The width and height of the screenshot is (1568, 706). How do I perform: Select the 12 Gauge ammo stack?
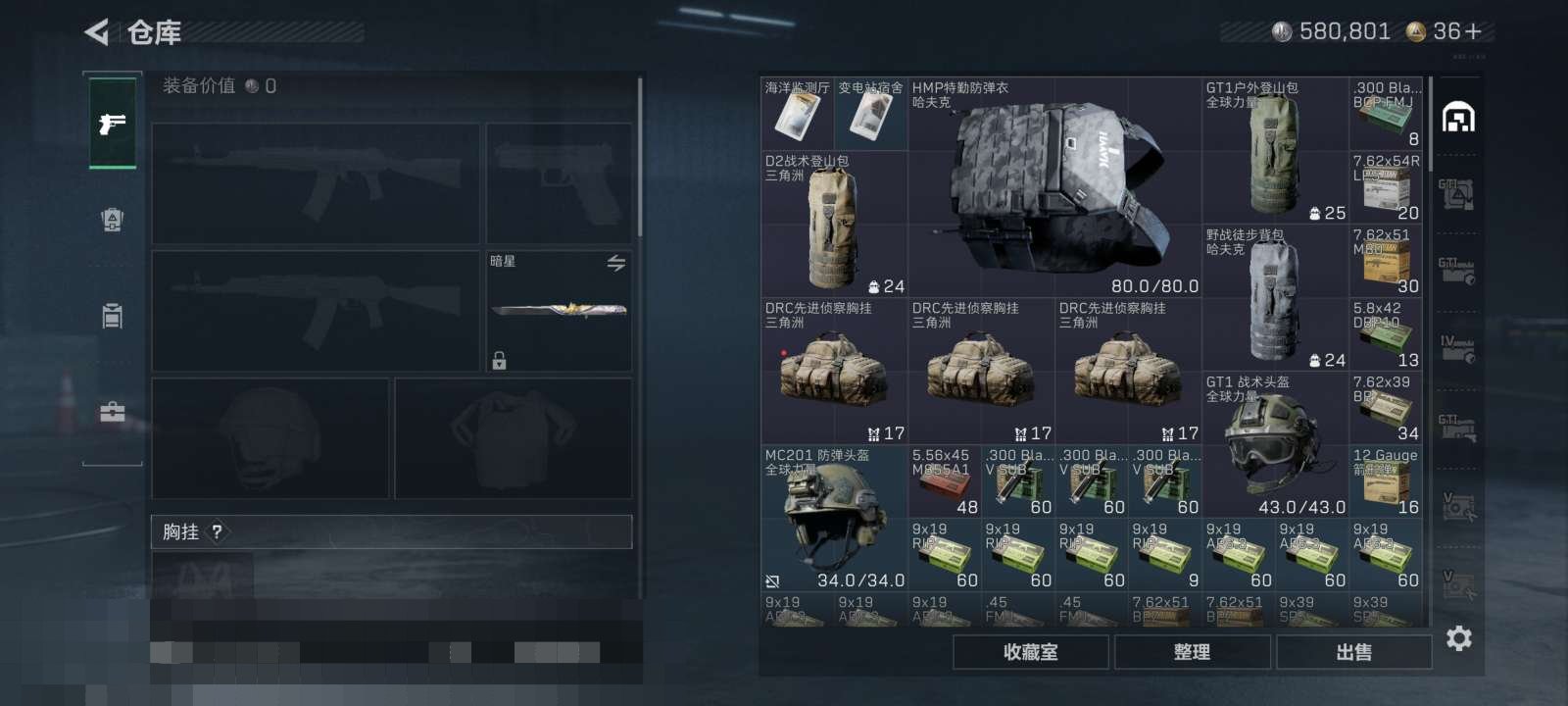(1386, 482)
